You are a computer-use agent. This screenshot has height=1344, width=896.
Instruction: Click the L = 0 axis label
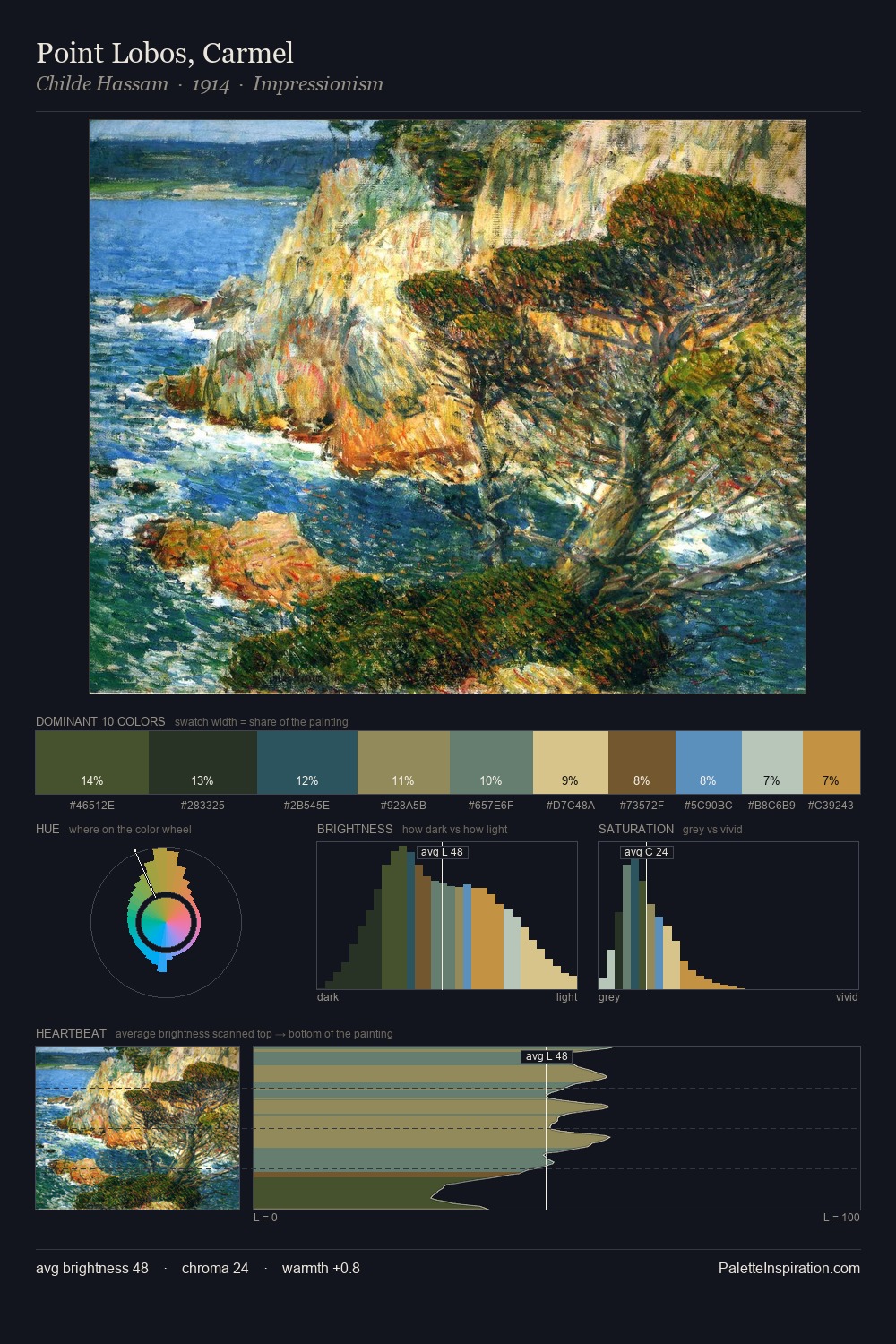pyautogui.click(x=265, y=1218)
